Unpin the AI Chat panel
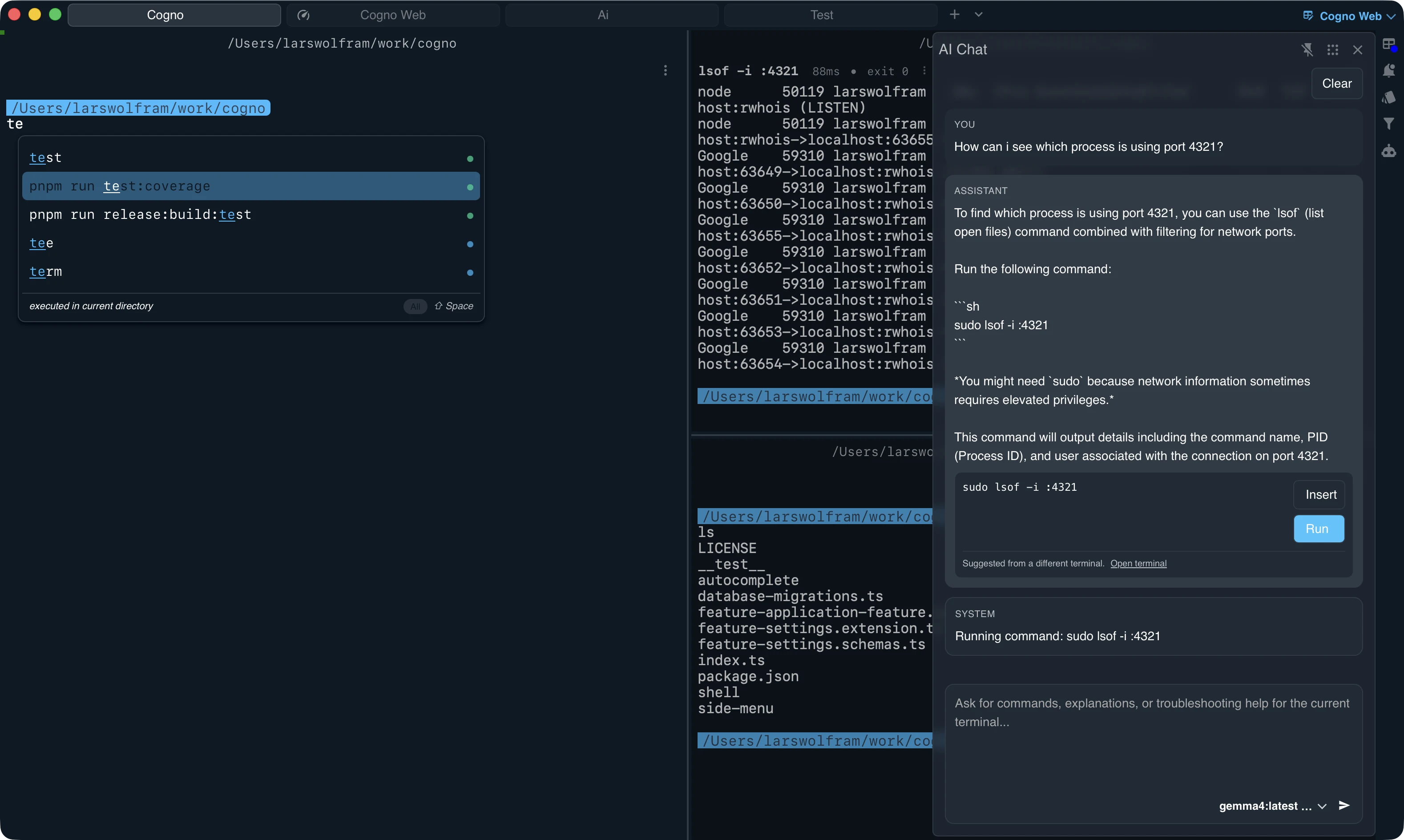Viewport: 1404px width, 840px height. [1307, 50]
